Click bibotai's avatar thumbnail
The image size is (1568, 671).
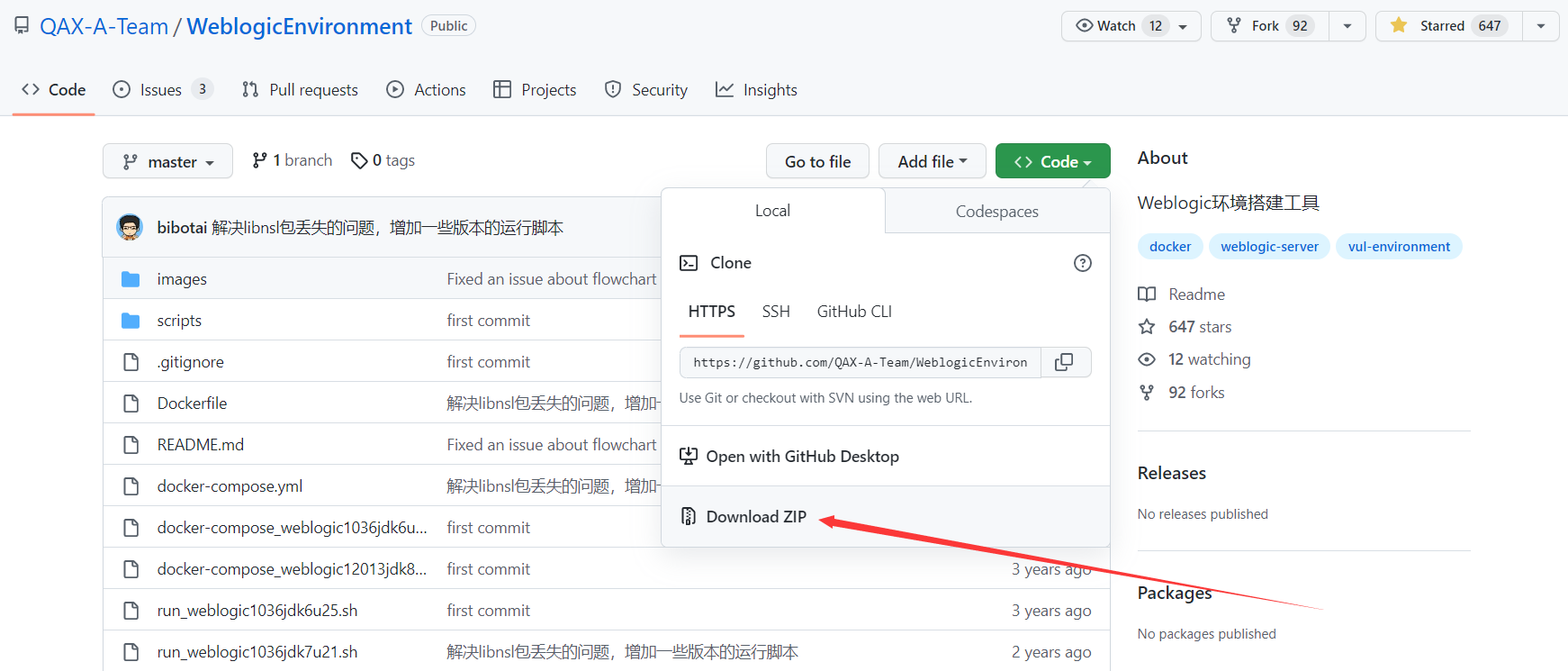click(130, 227)
